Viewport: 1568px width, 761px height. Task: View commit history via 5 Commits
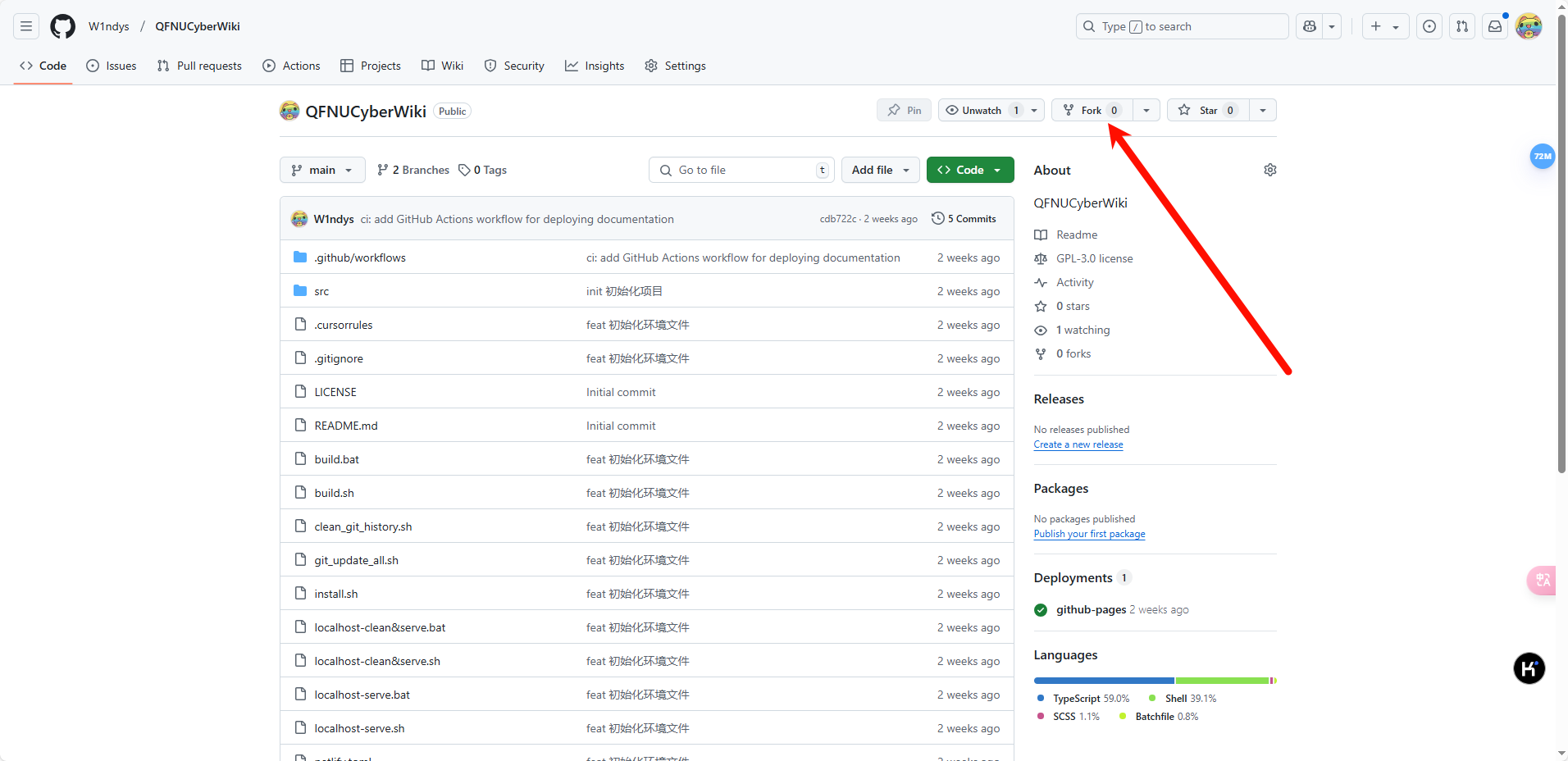pos(964,219)
